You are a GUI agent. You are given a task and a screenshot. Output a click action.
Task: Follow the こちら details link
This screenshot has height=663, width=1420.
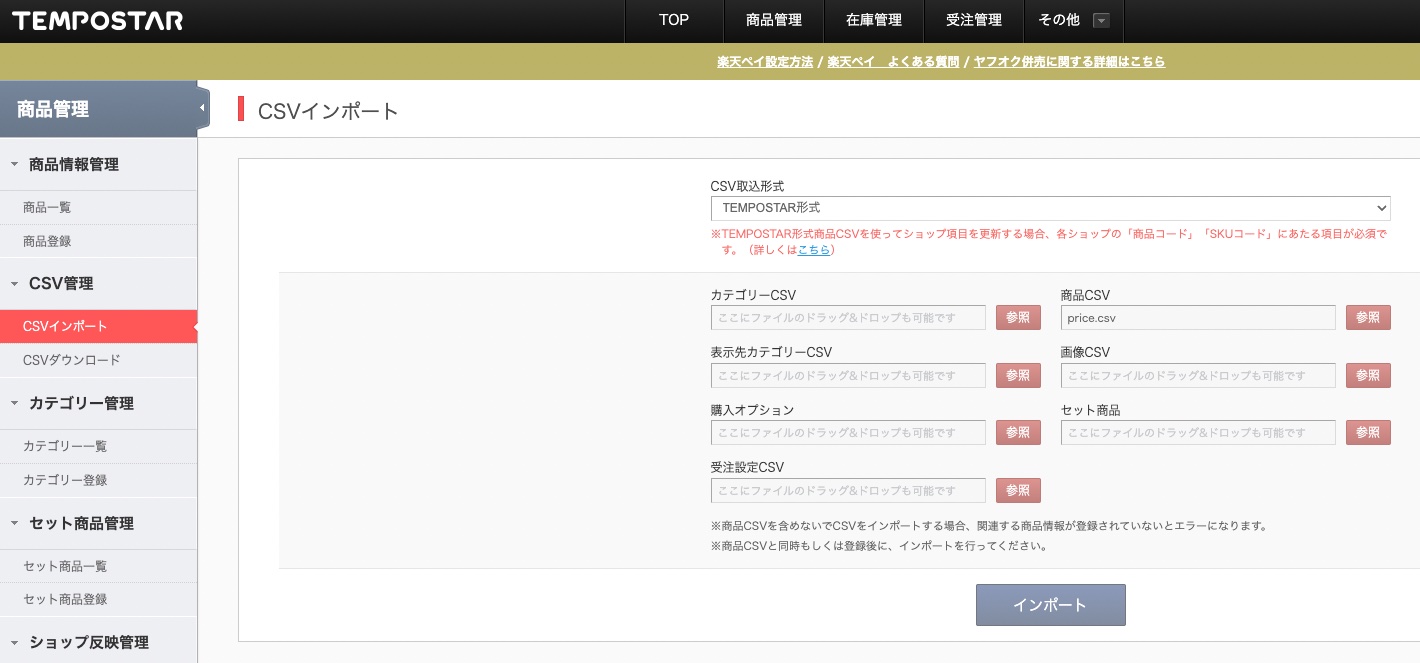click(x=814, y=250)
